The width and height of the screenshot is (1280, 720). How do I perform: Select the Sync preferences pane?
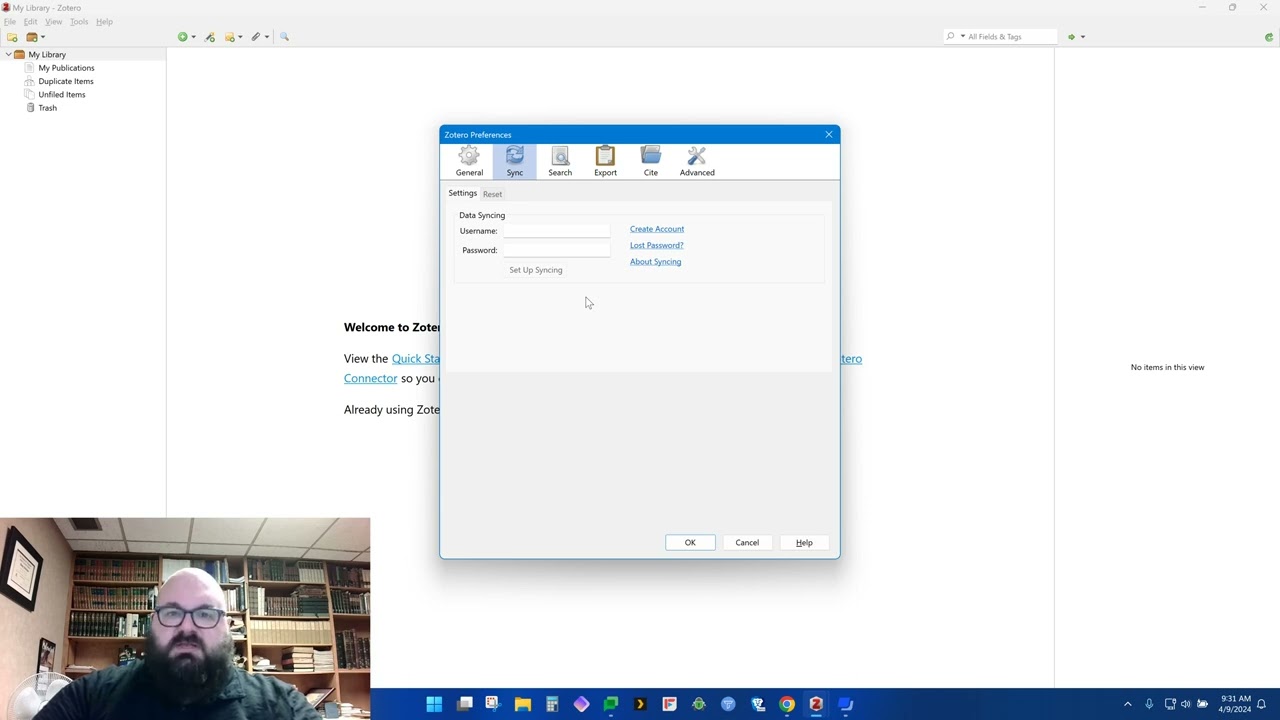click(514, 161)
